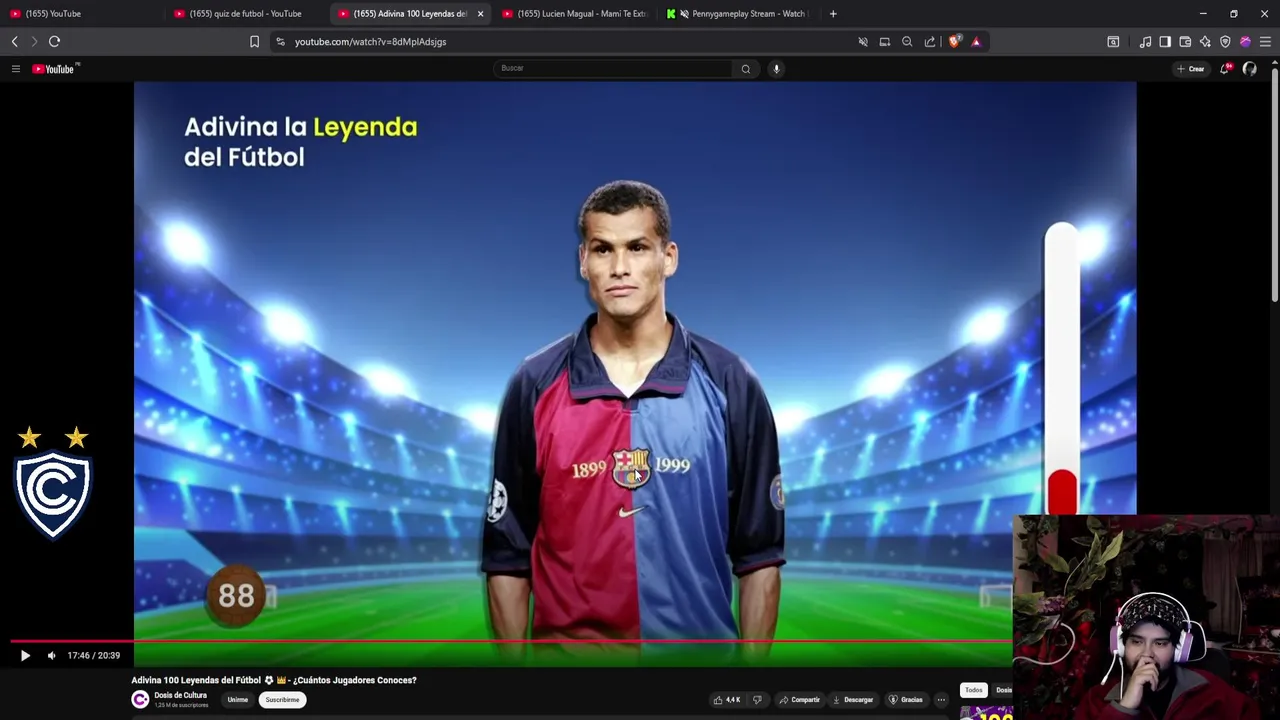Toggle the muted-tab audio icon in address bar
The image size is (1280, 720).
pos(863,42)
